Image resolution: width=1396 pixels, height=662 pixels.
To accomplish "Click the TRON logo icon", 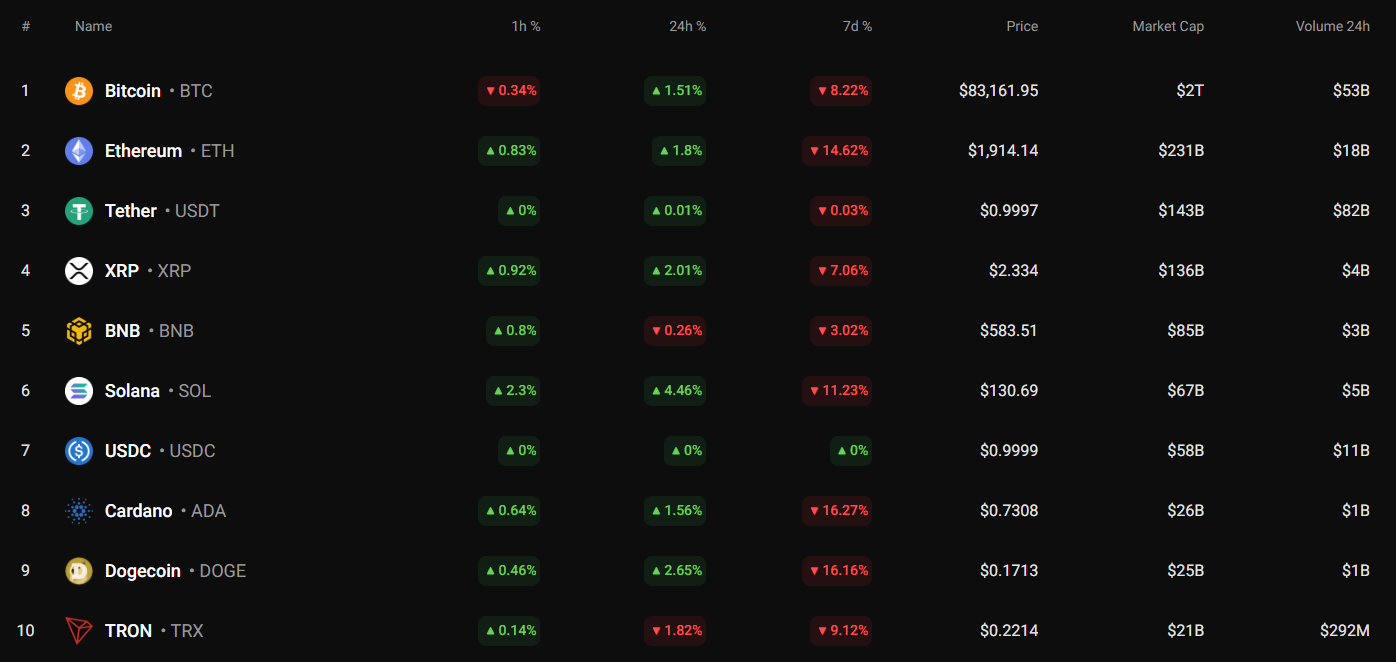I will click(x=79, y=631).
